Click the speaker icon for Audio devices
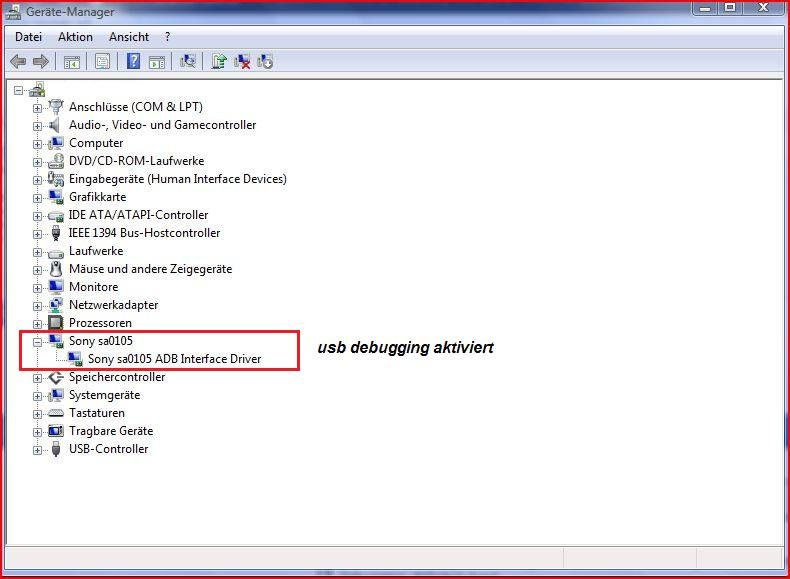 (x=55, y=125)
